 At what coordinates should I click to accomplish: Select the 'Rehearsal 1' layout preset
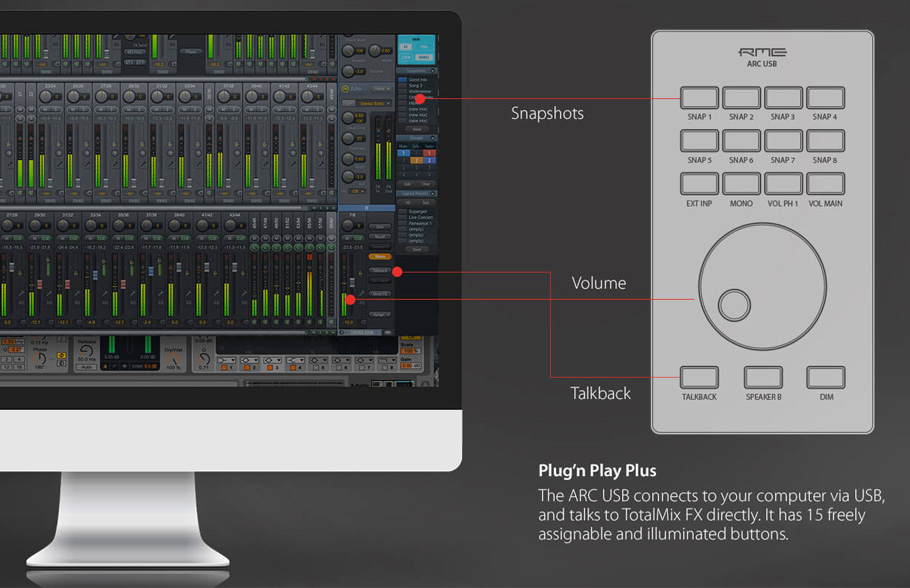tap(420, 223)
